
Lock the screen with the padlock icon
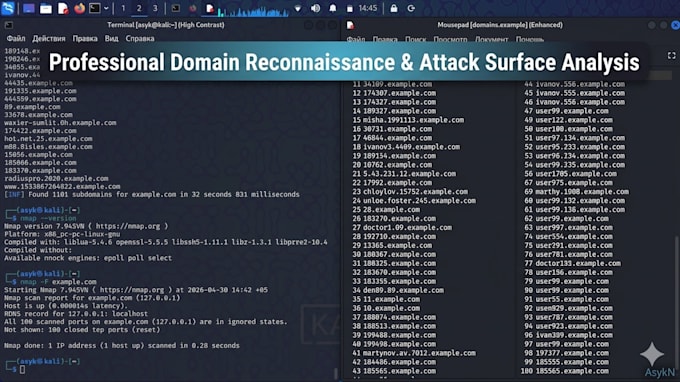coord(394,8)
